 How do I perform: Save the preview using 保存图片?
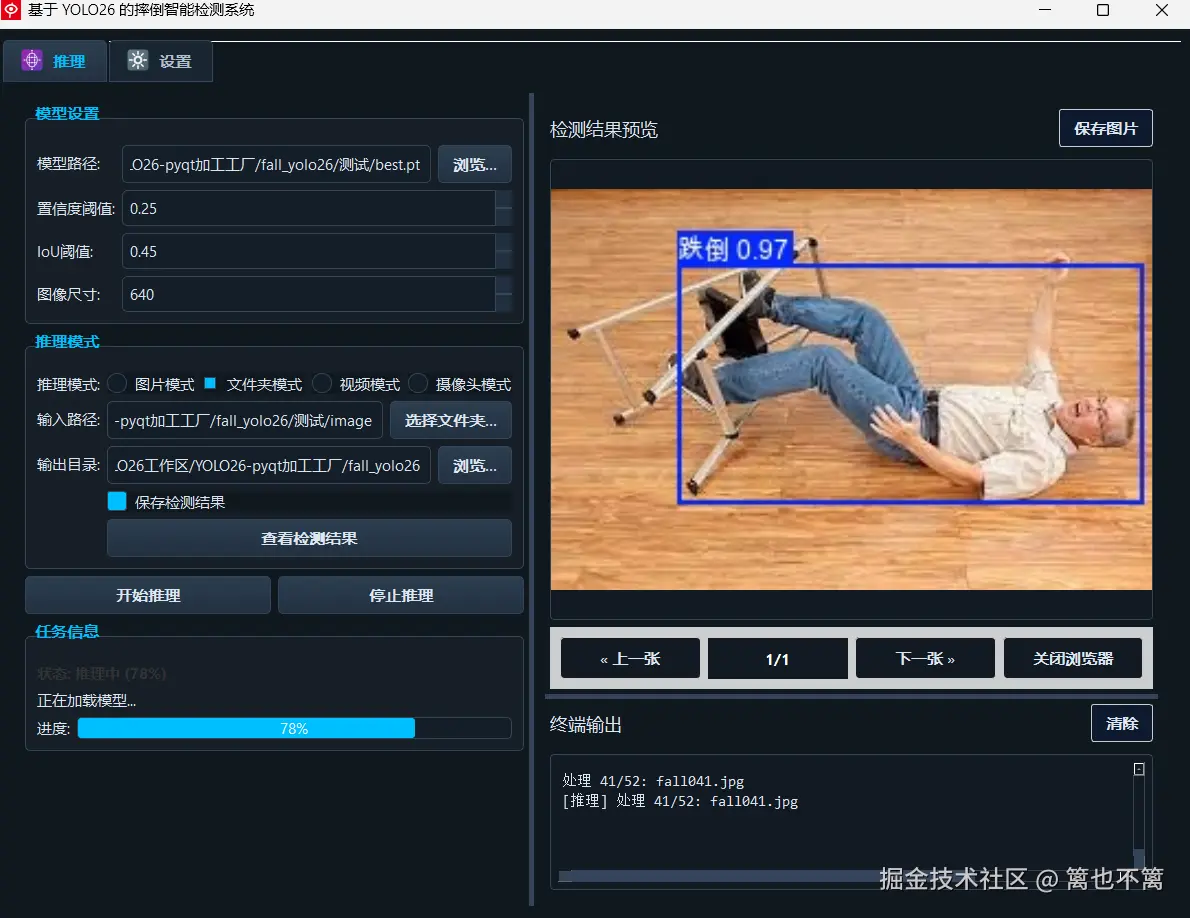point(1105,127)
